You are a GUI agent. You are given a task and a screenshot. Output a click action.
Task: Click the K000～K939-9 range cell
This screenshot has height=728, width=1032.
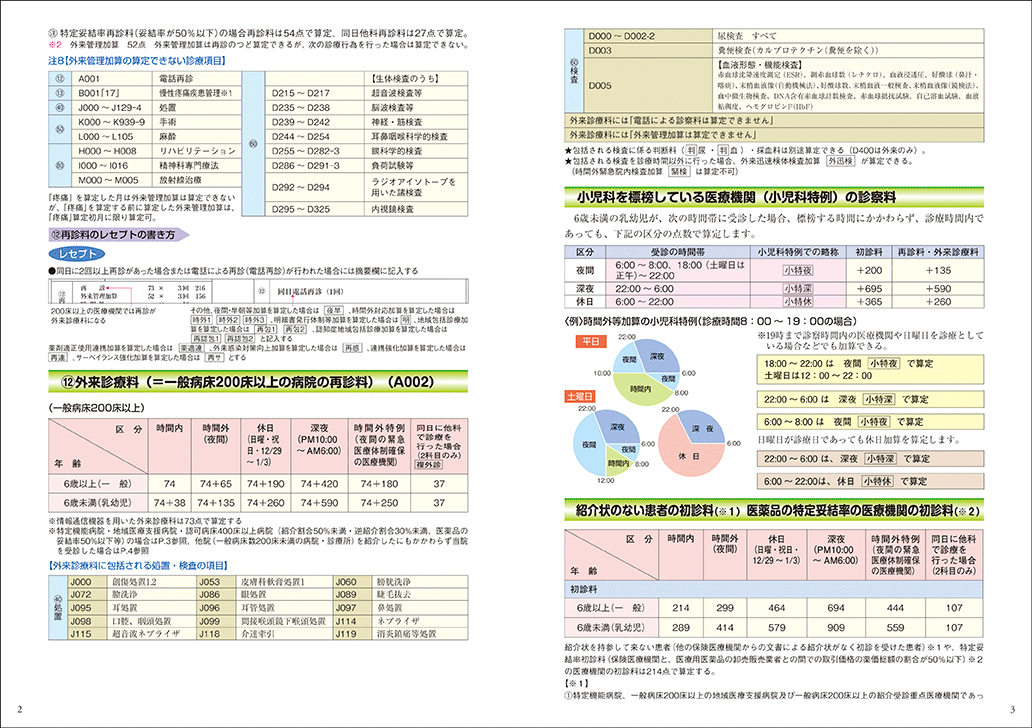[112, 122]
